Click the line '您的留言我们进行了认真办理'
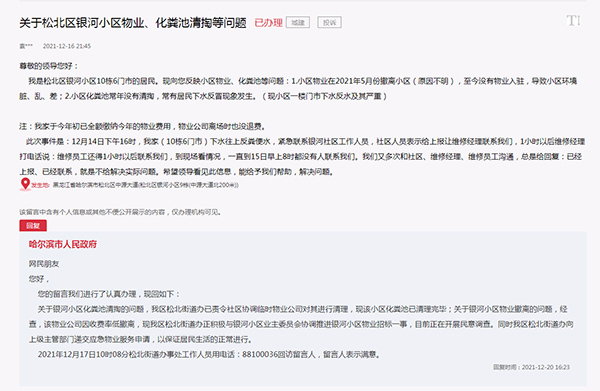 coord(108,294)
